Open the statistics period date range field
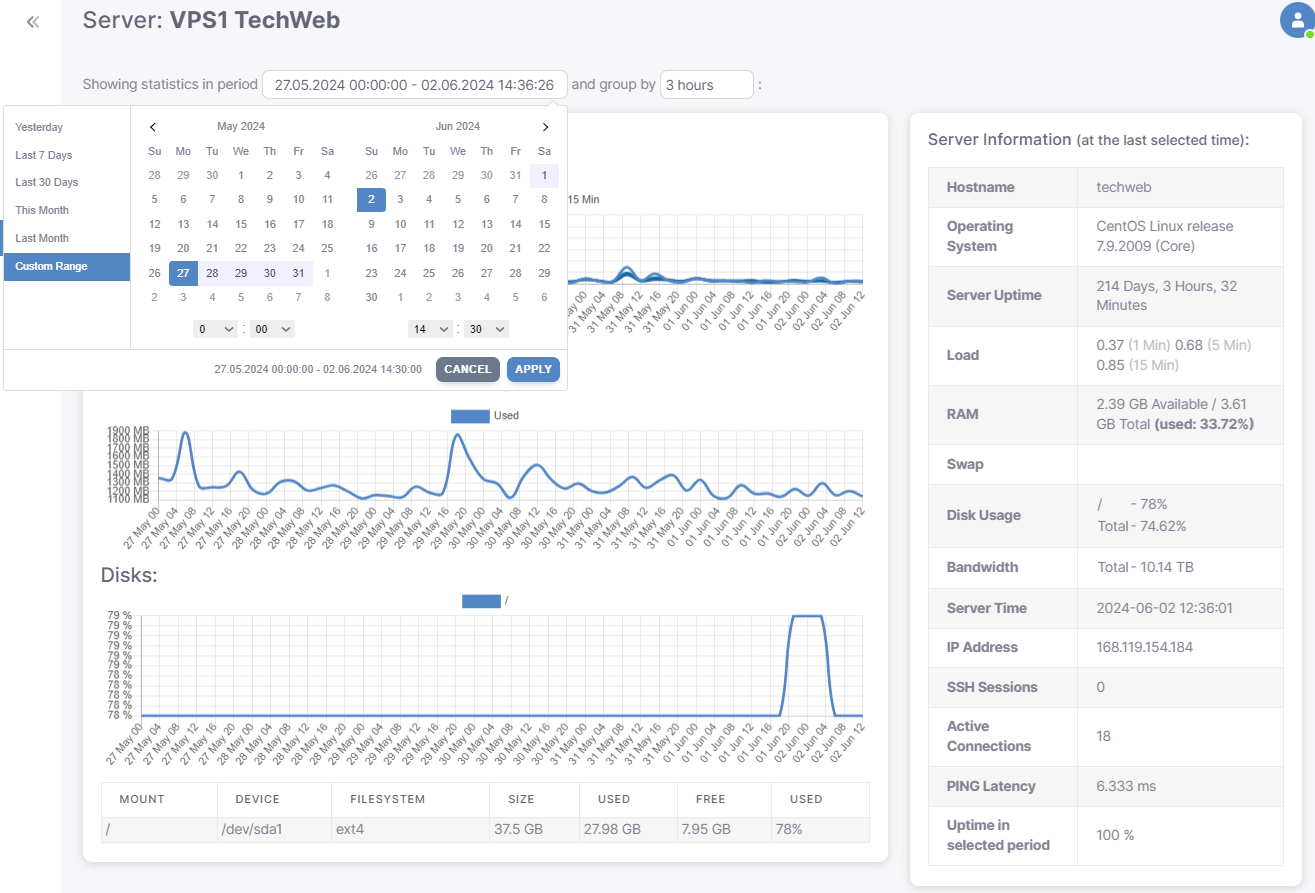This screenshot has width=1315, height=893. tap(415, 85)
